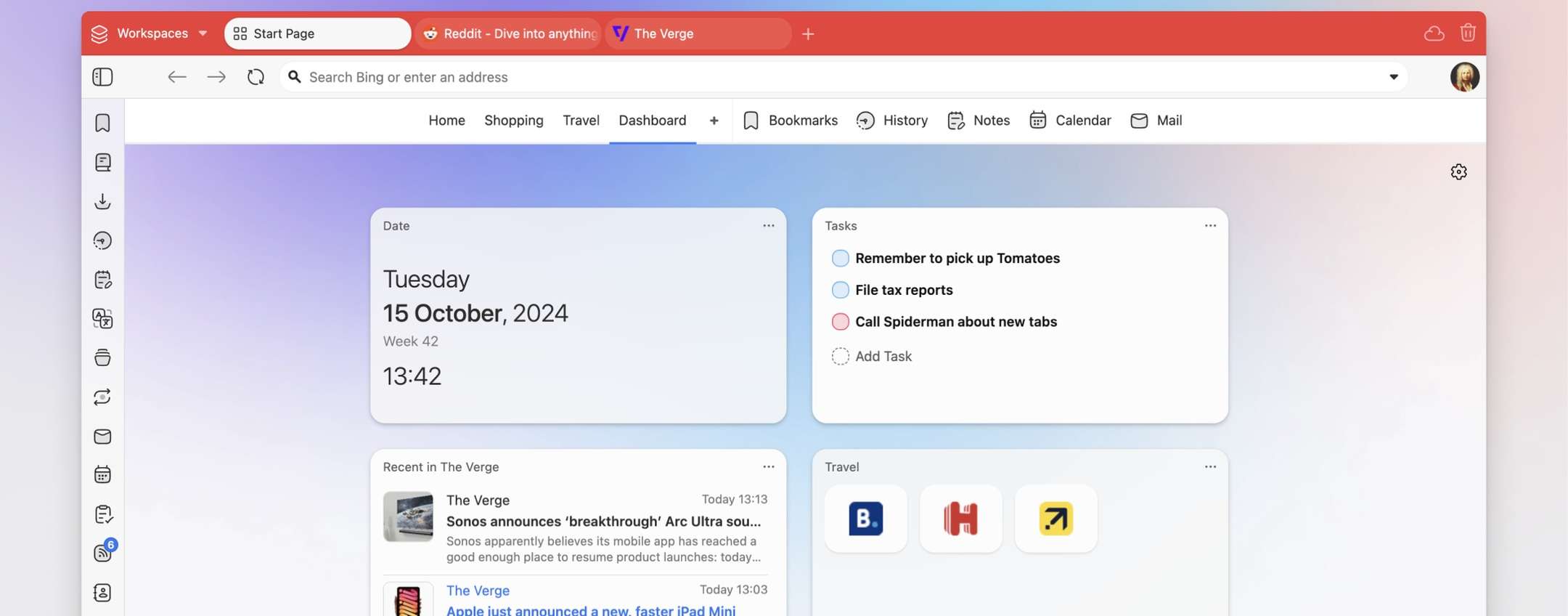Go back to previous page
Screen dimensions: 1568x616
click(x=177, y=77)
